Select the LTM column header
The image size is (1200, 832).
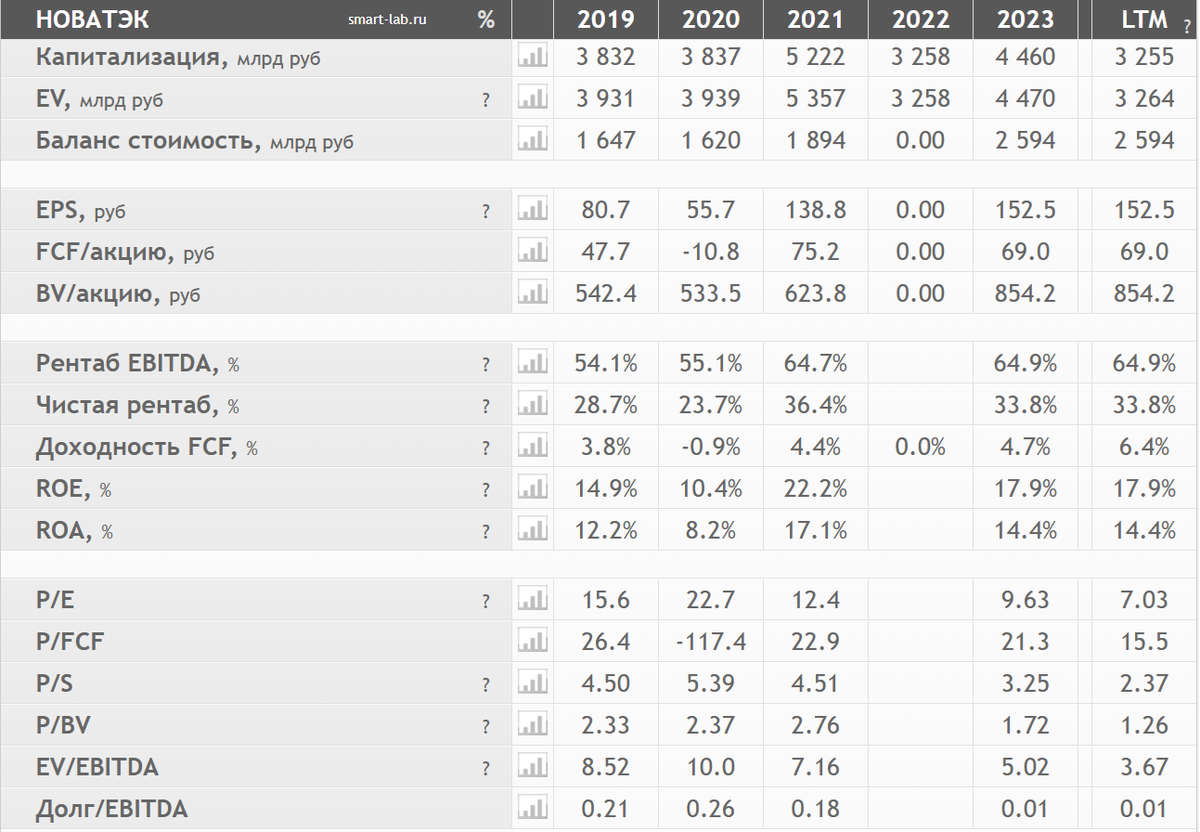pos(1145,19)
